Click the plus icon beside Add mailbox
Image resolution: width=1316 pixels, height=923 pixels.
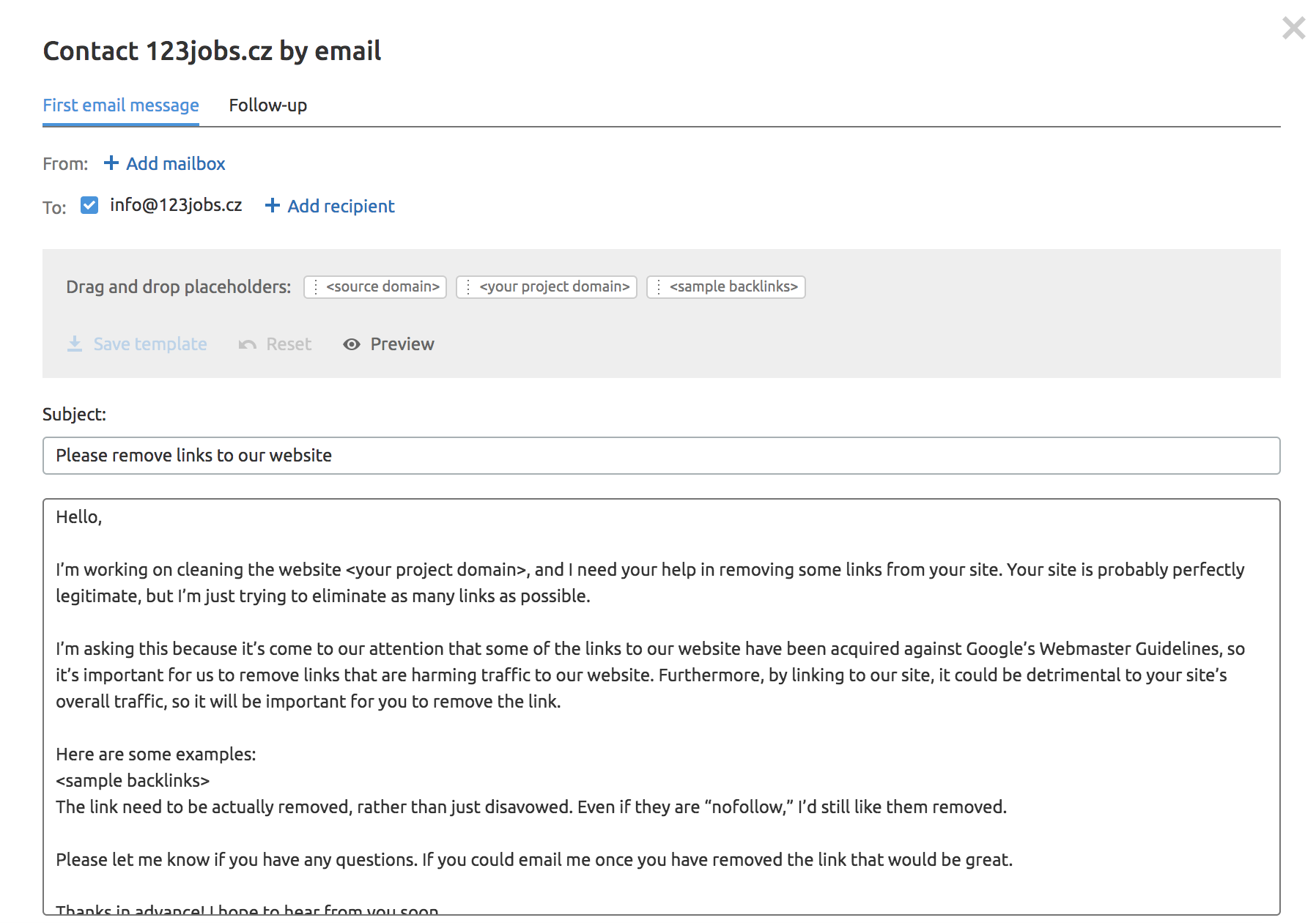pyautogui.click(x=111, y=163)
